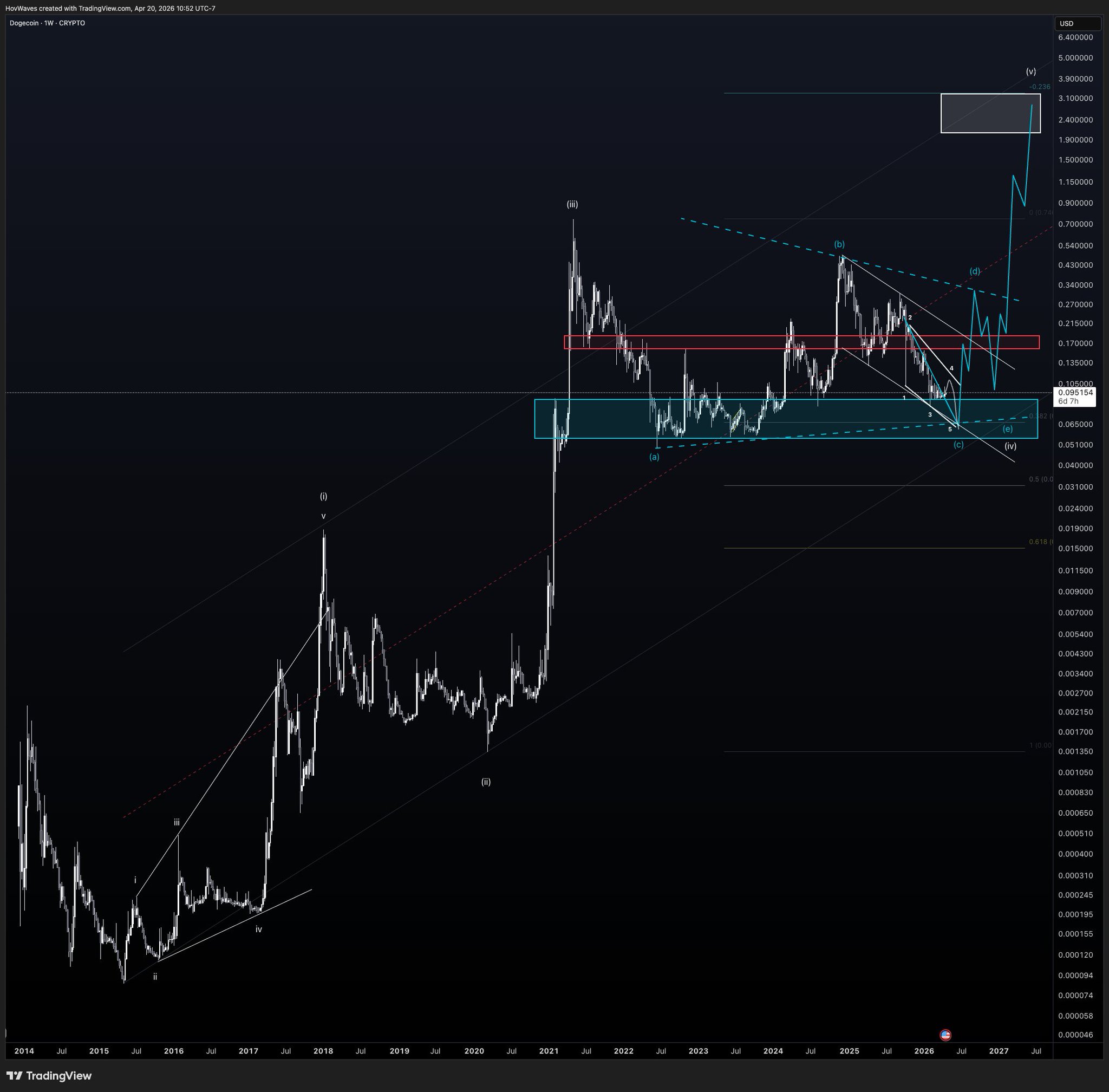The height and width of the screenshot is (1092, 1109).
Task: Select the white target rectangle near (v)
Action: tap(990, 113)
